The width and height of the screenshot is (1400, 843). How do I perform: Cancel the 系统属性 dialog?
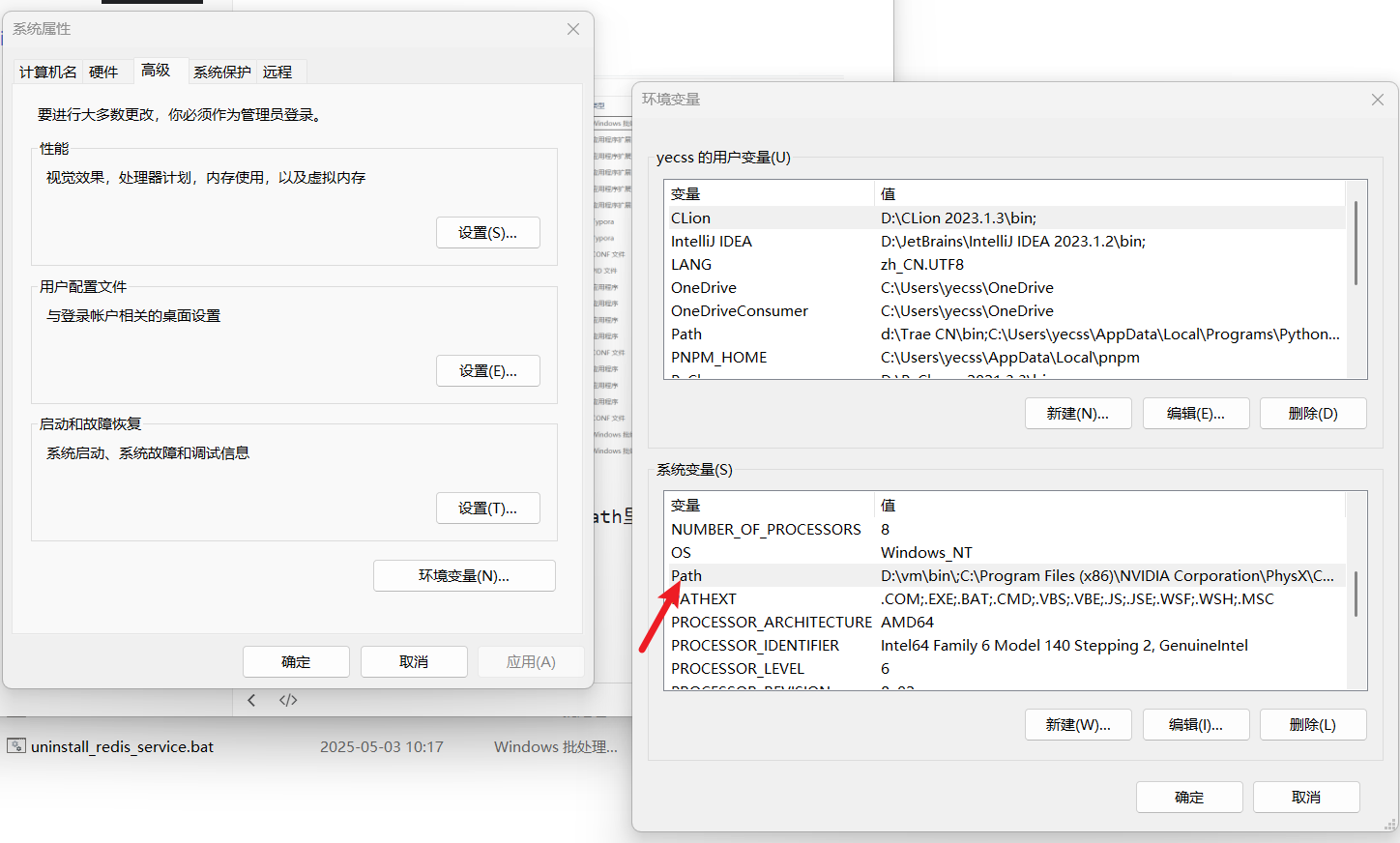tap(414, 662)
